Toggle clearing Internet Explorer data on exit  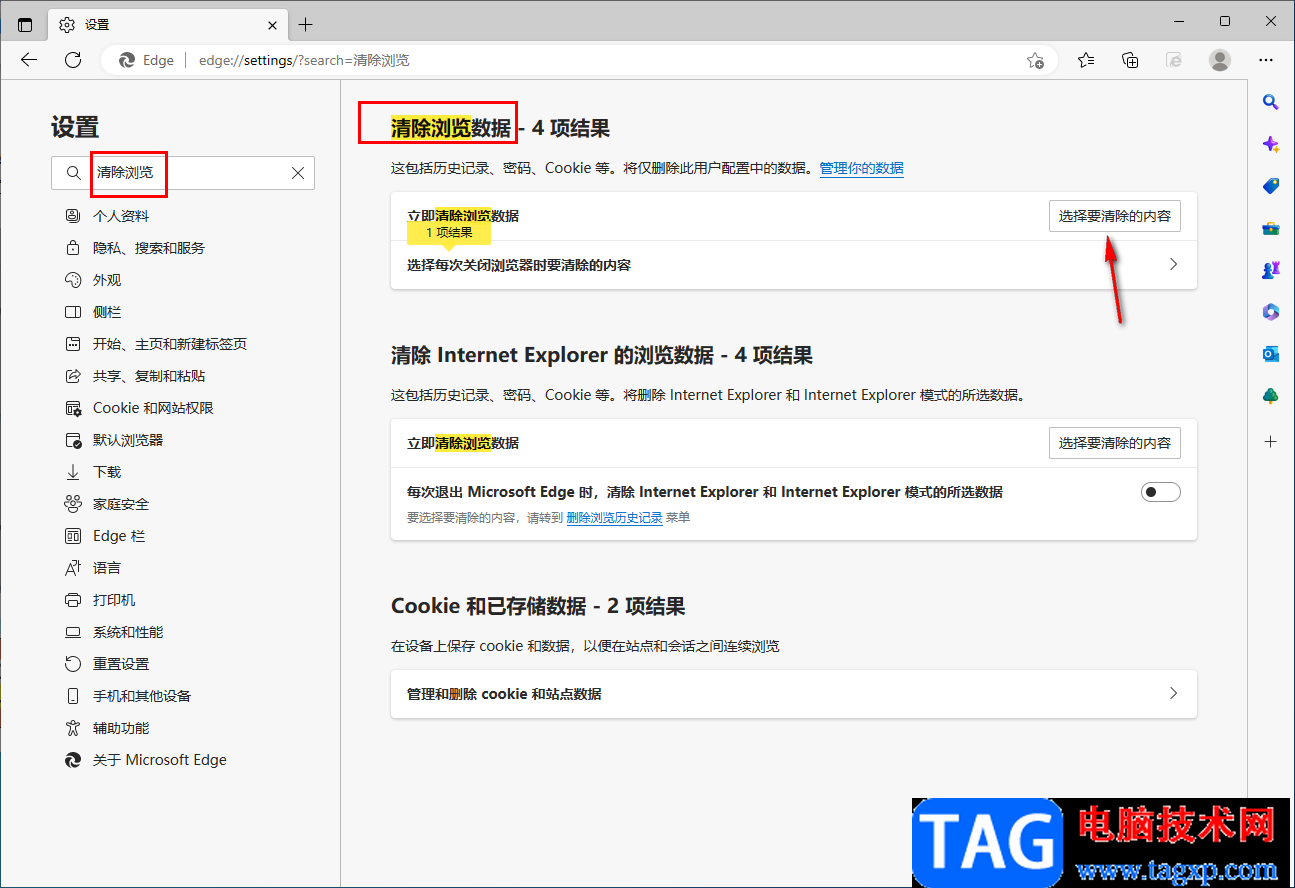[x=1160, y=492]
